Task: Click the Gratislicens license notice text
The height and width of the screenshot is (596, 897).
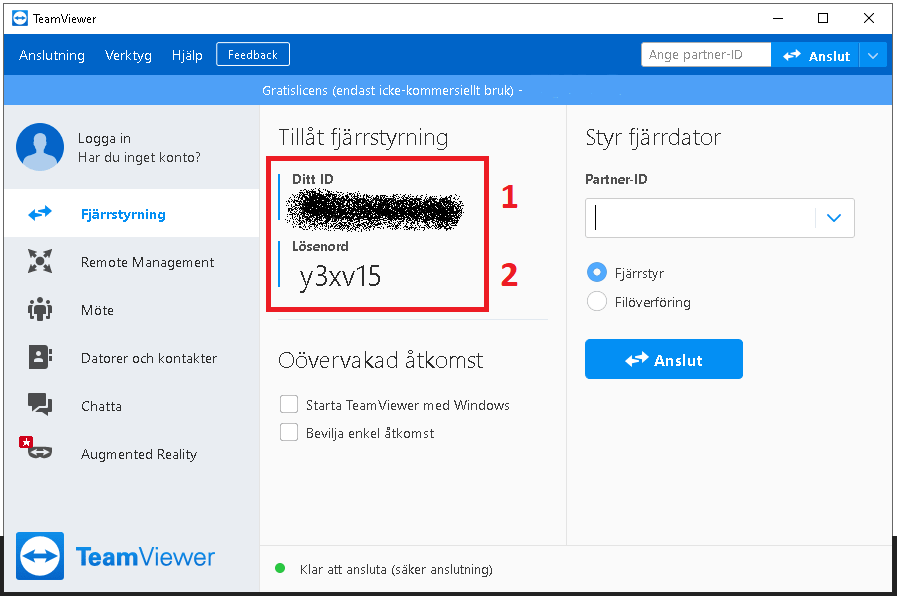Action: 392,90
